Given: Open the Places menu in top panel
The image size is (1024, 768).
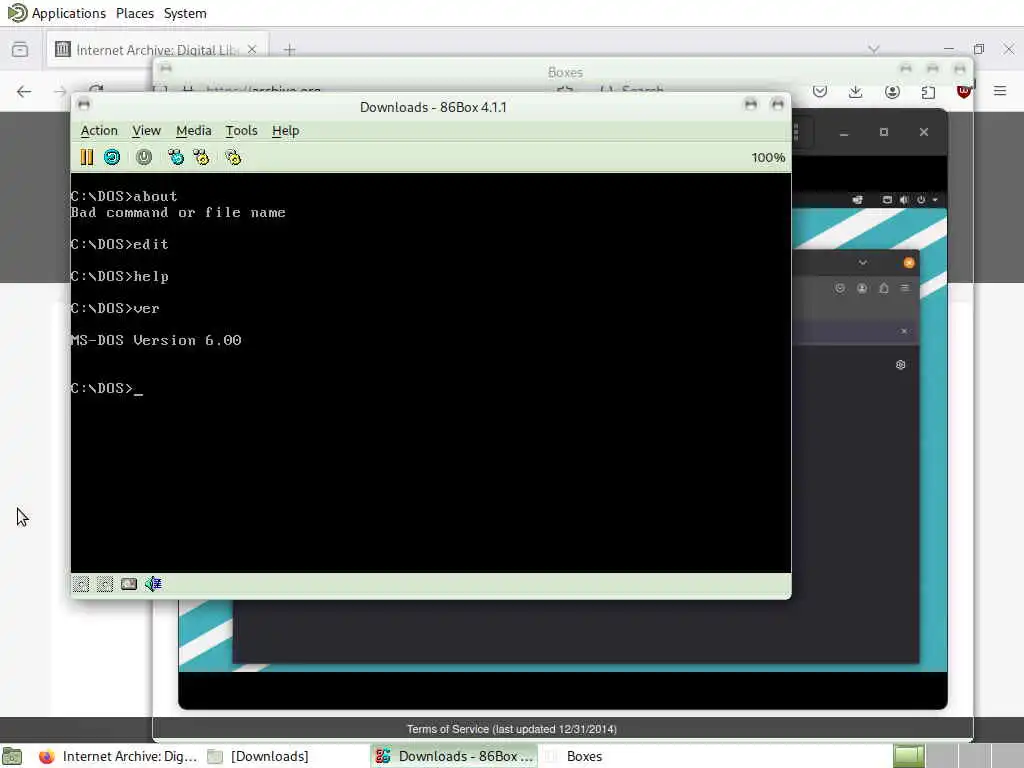Looking at the screenshot, I should pos(135,13).
